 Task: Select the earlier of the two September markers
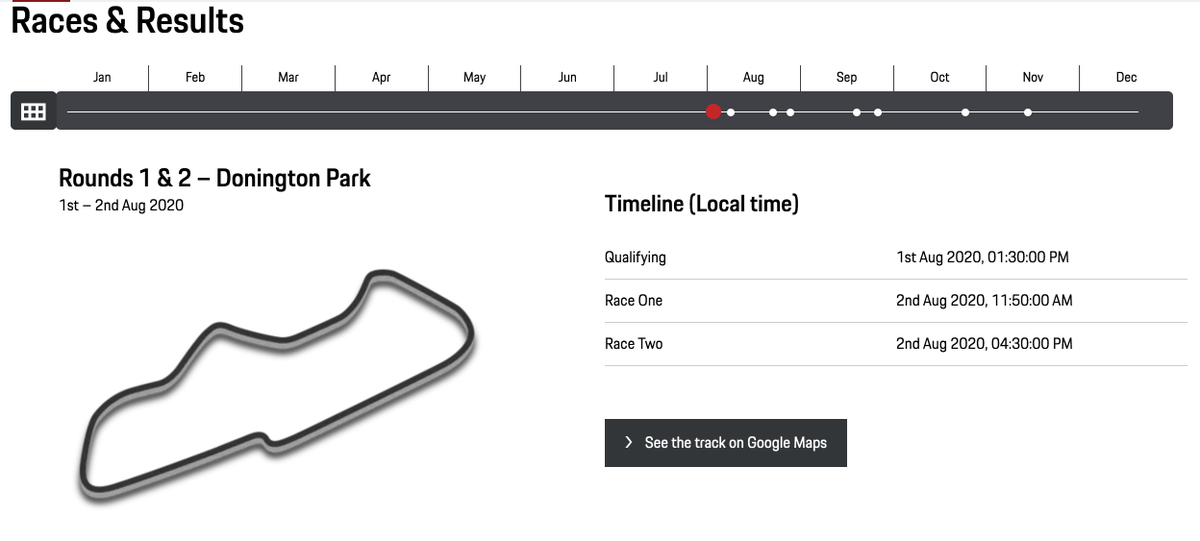pyautogui.click(x=857, y=112)
